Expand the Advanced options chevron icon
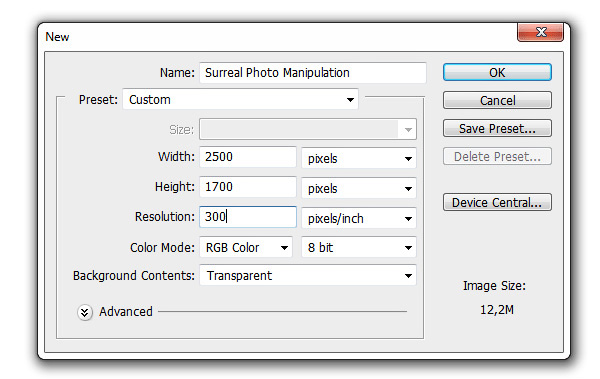Screen dimensions: 600x379 [x=85, y=312]
